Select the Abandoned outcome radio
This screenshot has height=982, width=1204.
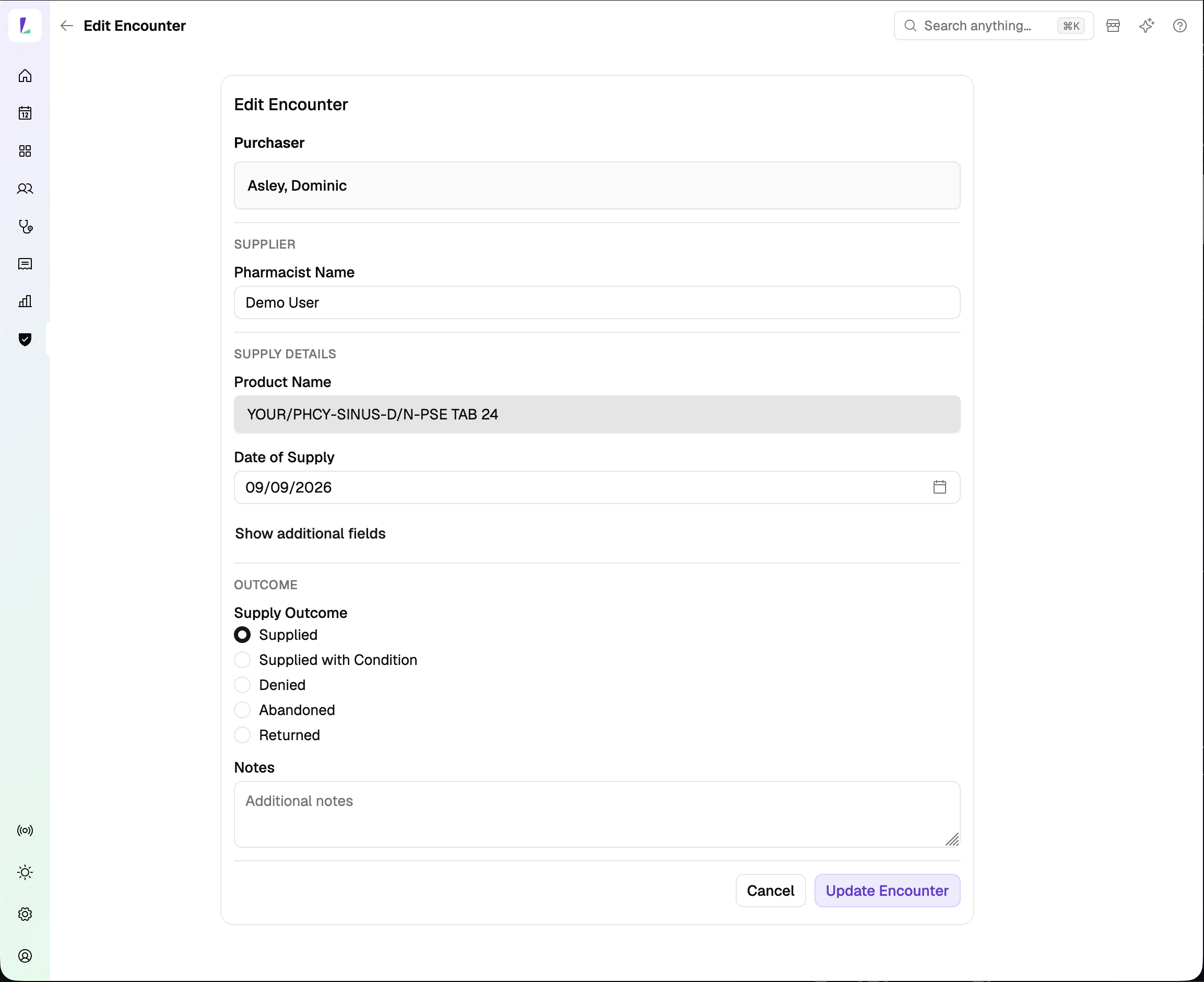tap(242, 710)
